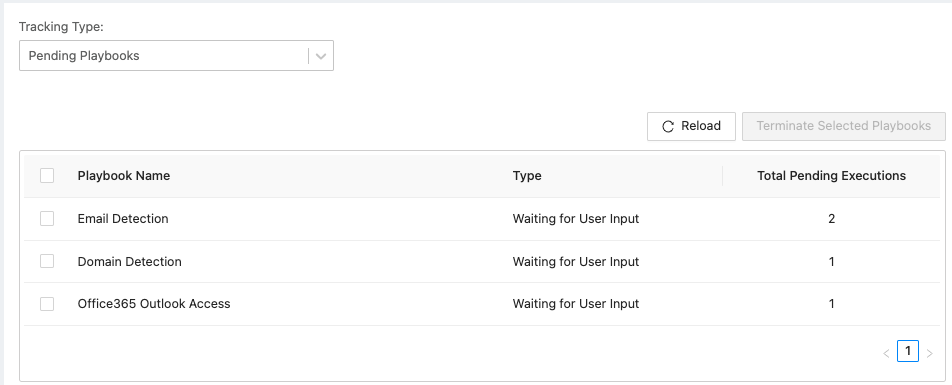Click the Type column header

(527, 176)
